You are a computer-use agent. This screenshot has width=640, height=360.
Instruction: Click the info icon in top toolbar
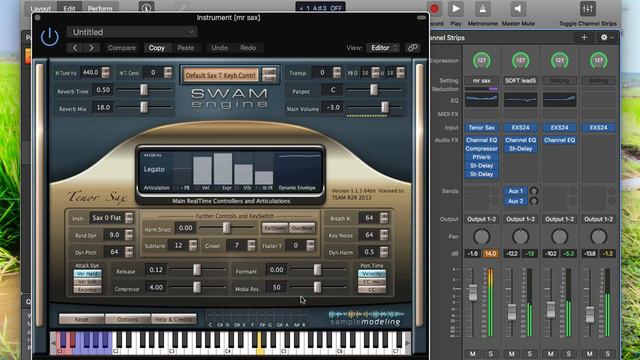point(146,8)
